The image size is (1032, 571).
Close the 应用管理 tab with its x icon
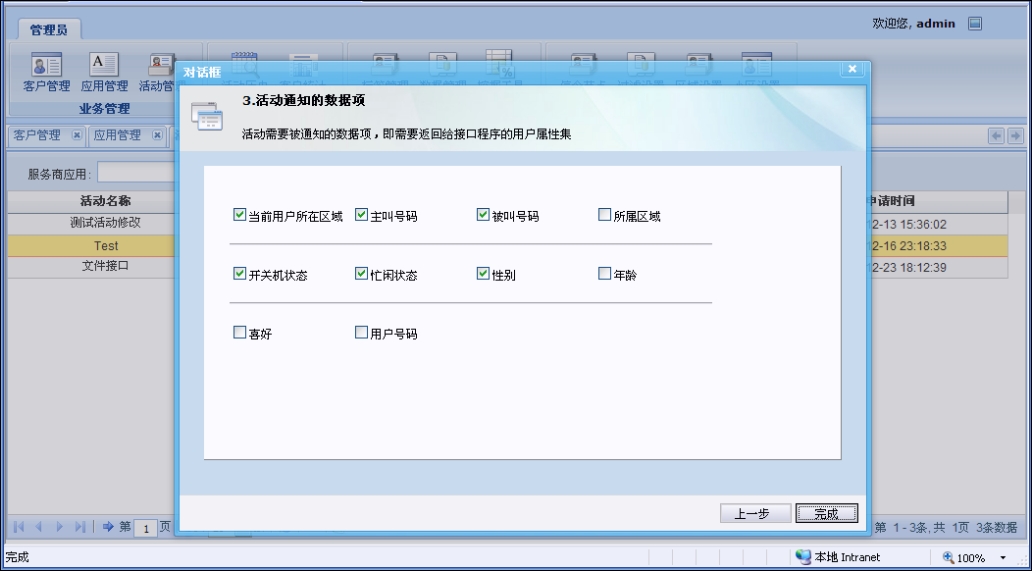click(x=157, y=136)
